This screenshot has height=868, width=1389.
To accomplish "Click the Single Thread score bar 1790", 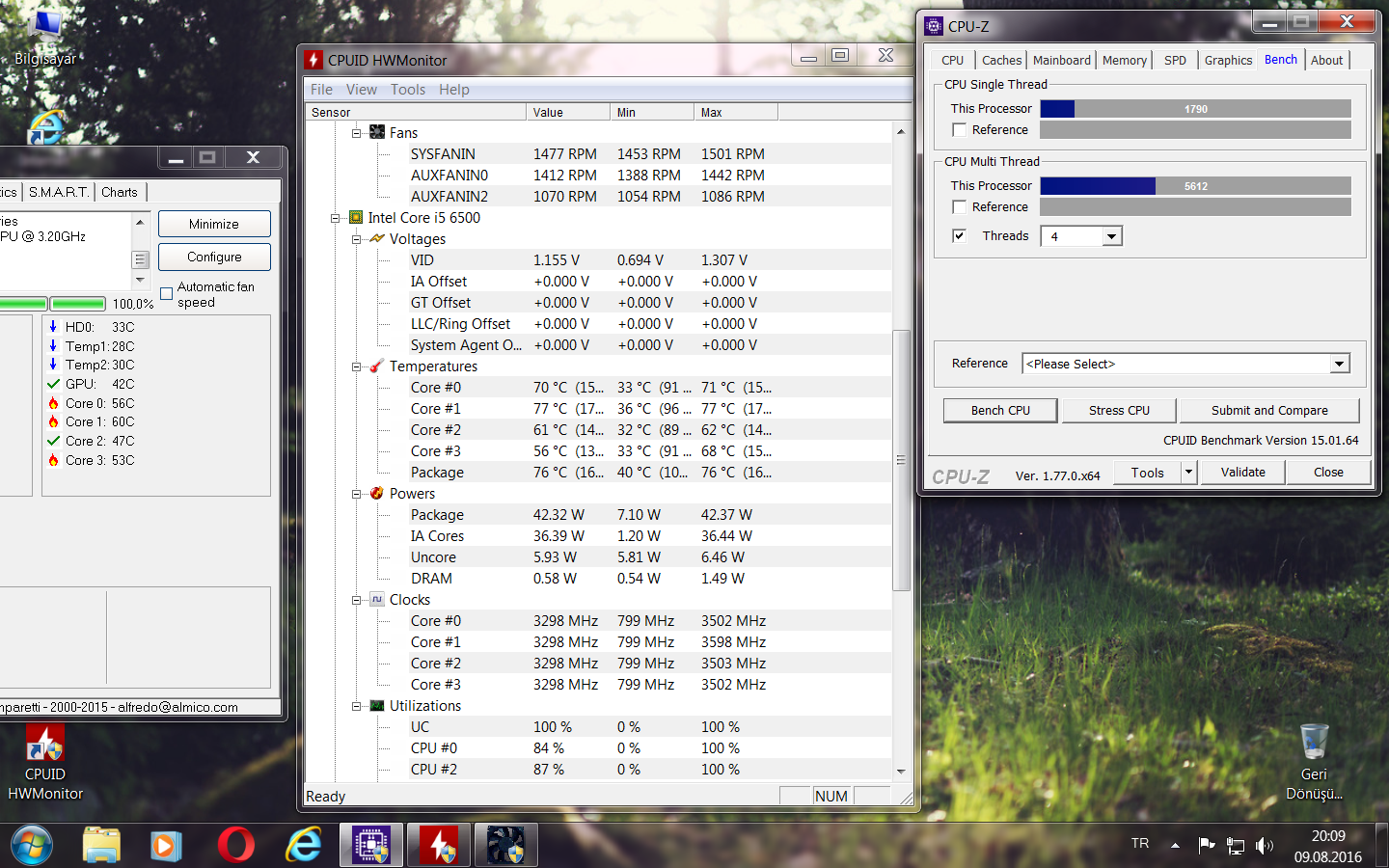I will 1195,109.
